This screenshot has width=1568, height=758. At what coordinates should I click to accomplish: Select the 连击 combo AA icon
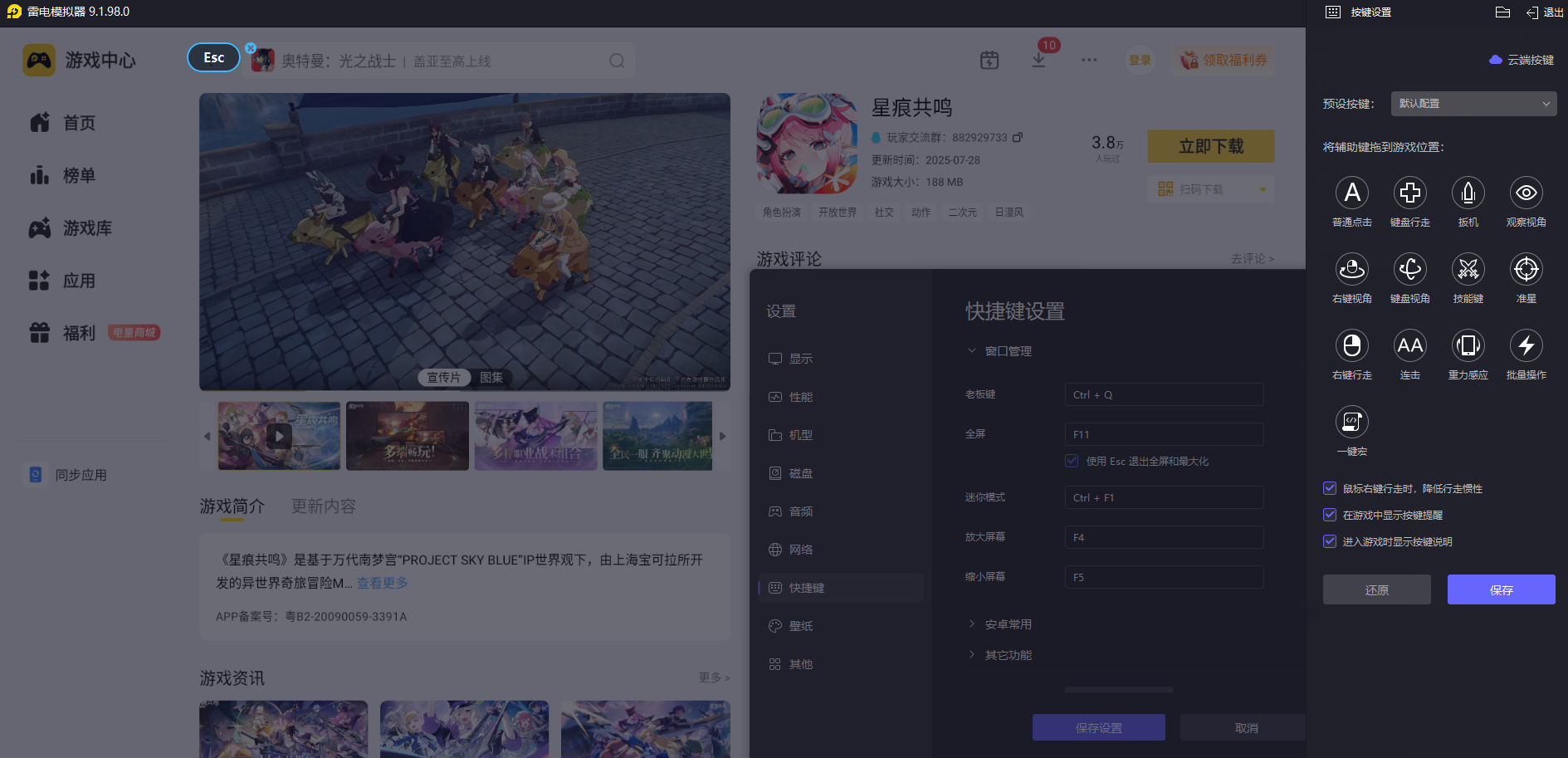point(1409,345)
